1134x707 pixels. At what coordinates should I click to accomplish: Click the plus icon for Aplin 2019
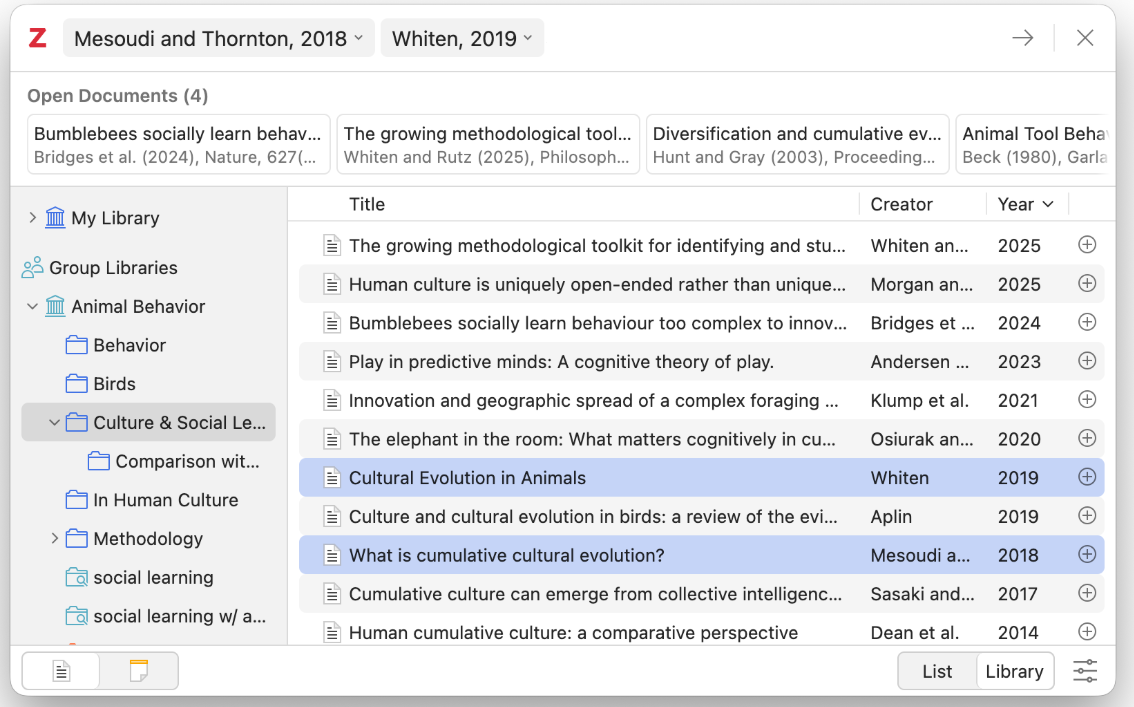(1087, 516)
